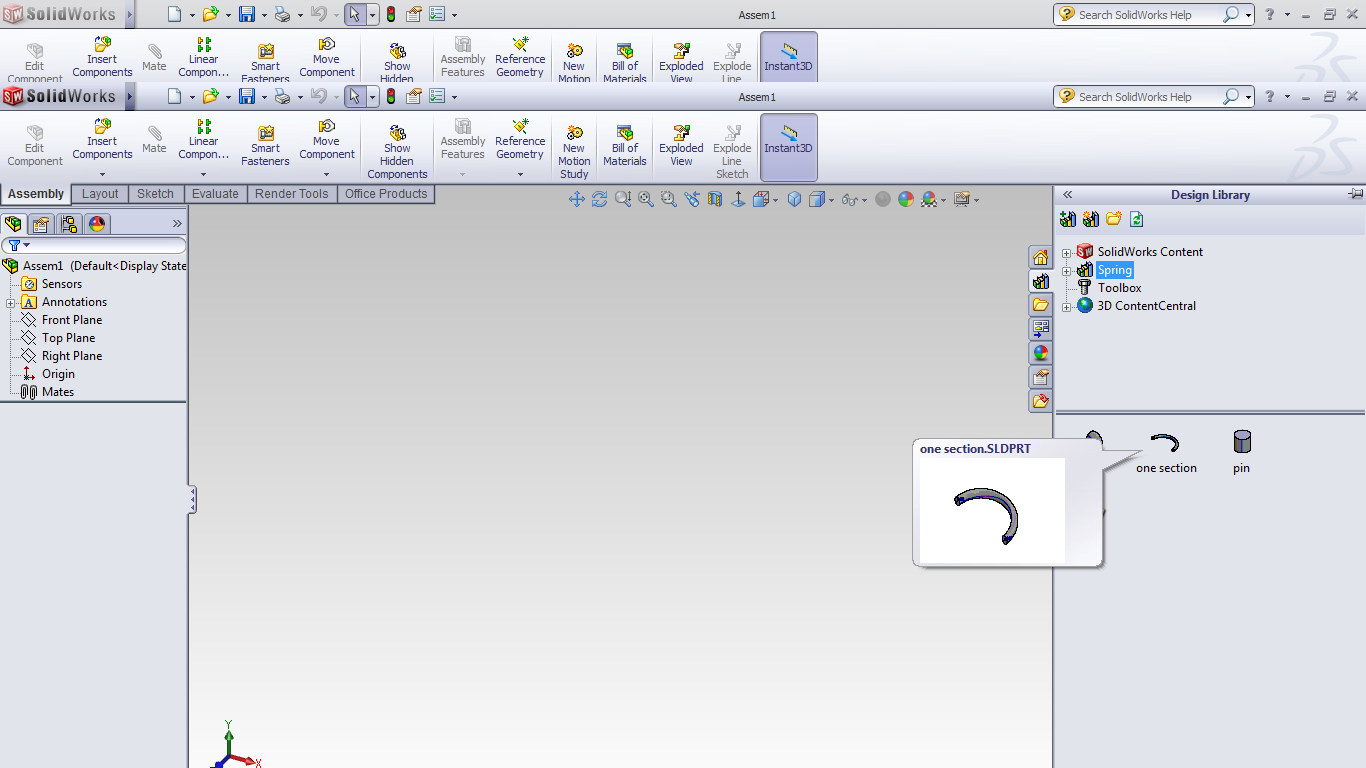Open the Render Tools tab
The height and width of the screenshot is (768, 1366).
coord(291,194)
